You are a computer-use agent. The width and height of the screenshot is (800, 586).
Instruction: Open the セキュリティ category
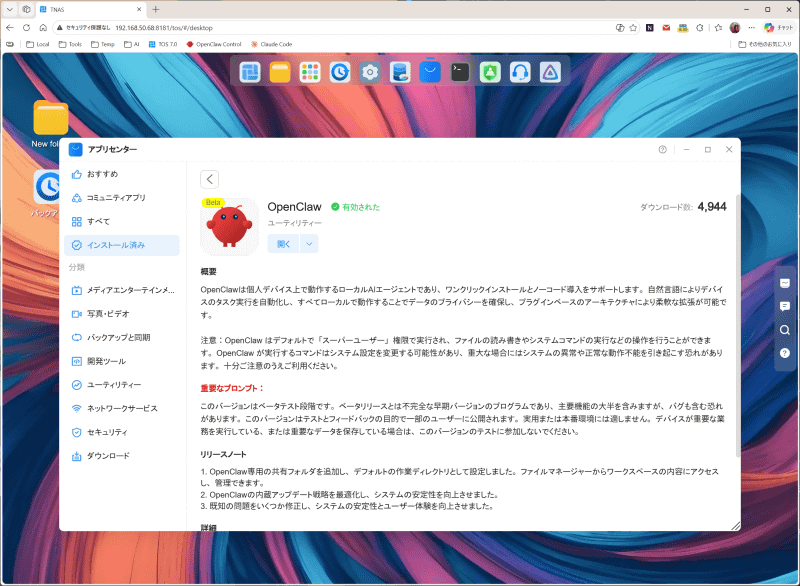(122, 432)
